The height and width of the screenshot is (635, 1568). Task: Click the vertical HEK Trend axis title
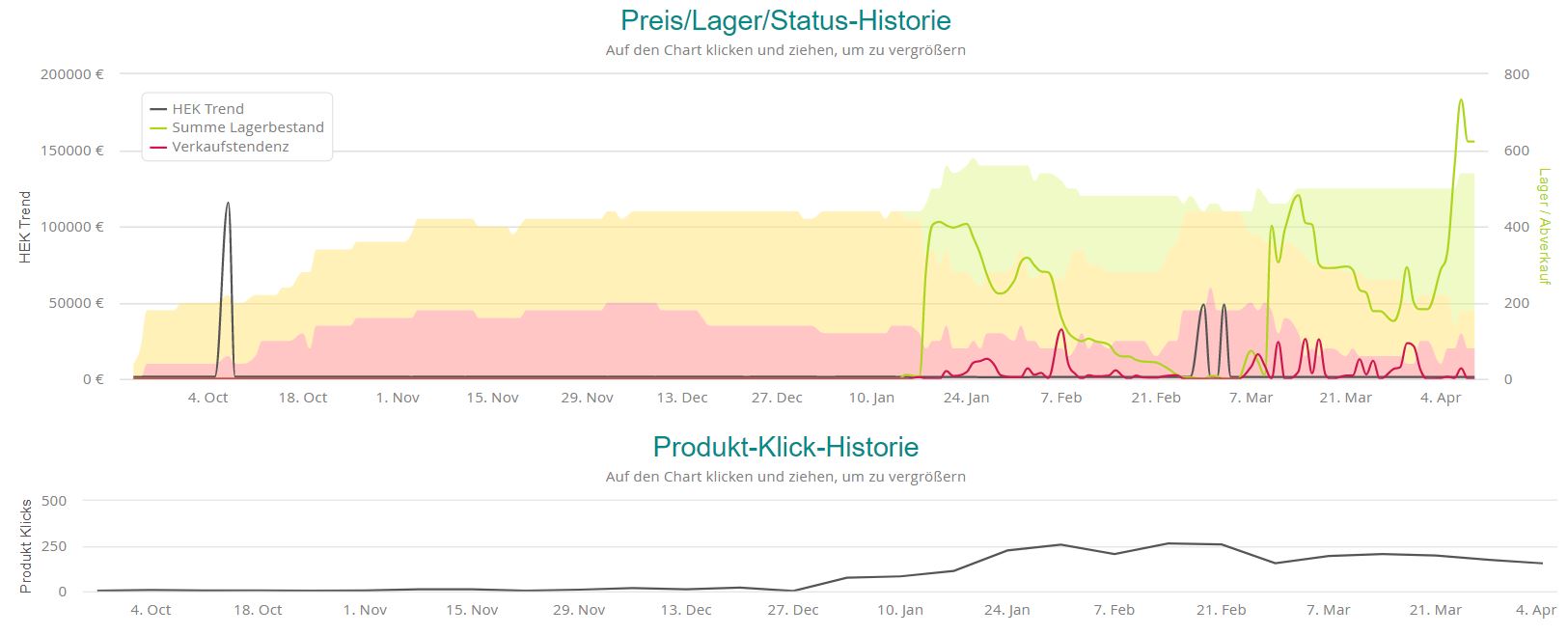tap(26, 227)
